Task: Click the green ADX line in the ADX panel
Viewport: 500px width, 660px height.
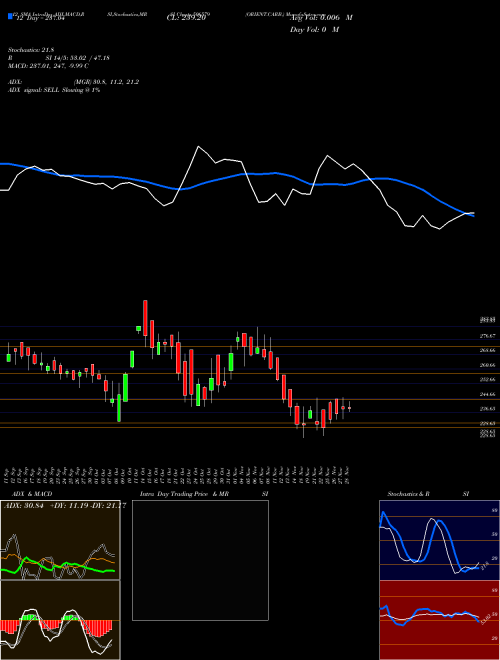Action: (x=59, y=567)
